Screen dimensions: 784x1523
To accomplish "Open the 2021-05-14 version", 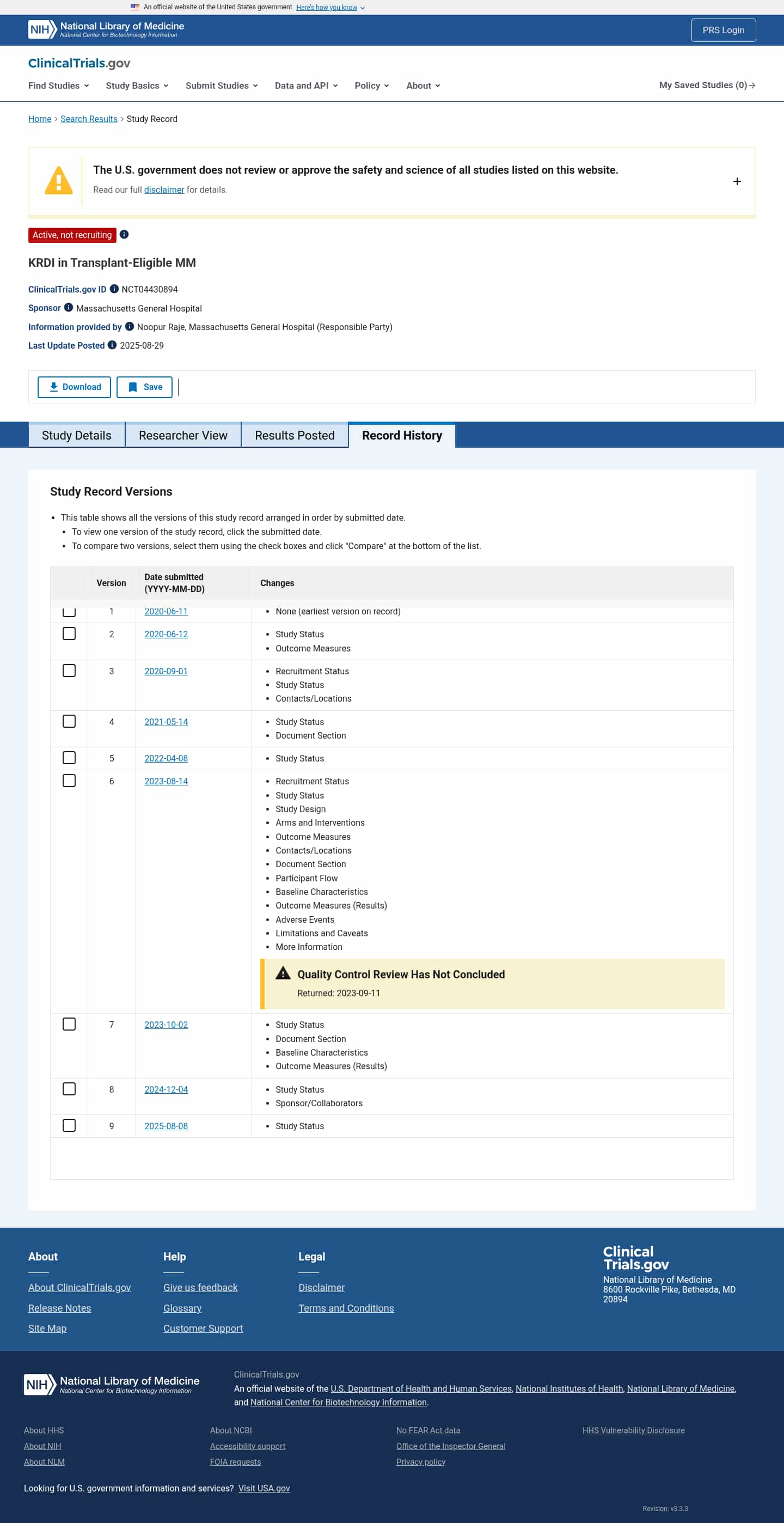I will [166, 722].
